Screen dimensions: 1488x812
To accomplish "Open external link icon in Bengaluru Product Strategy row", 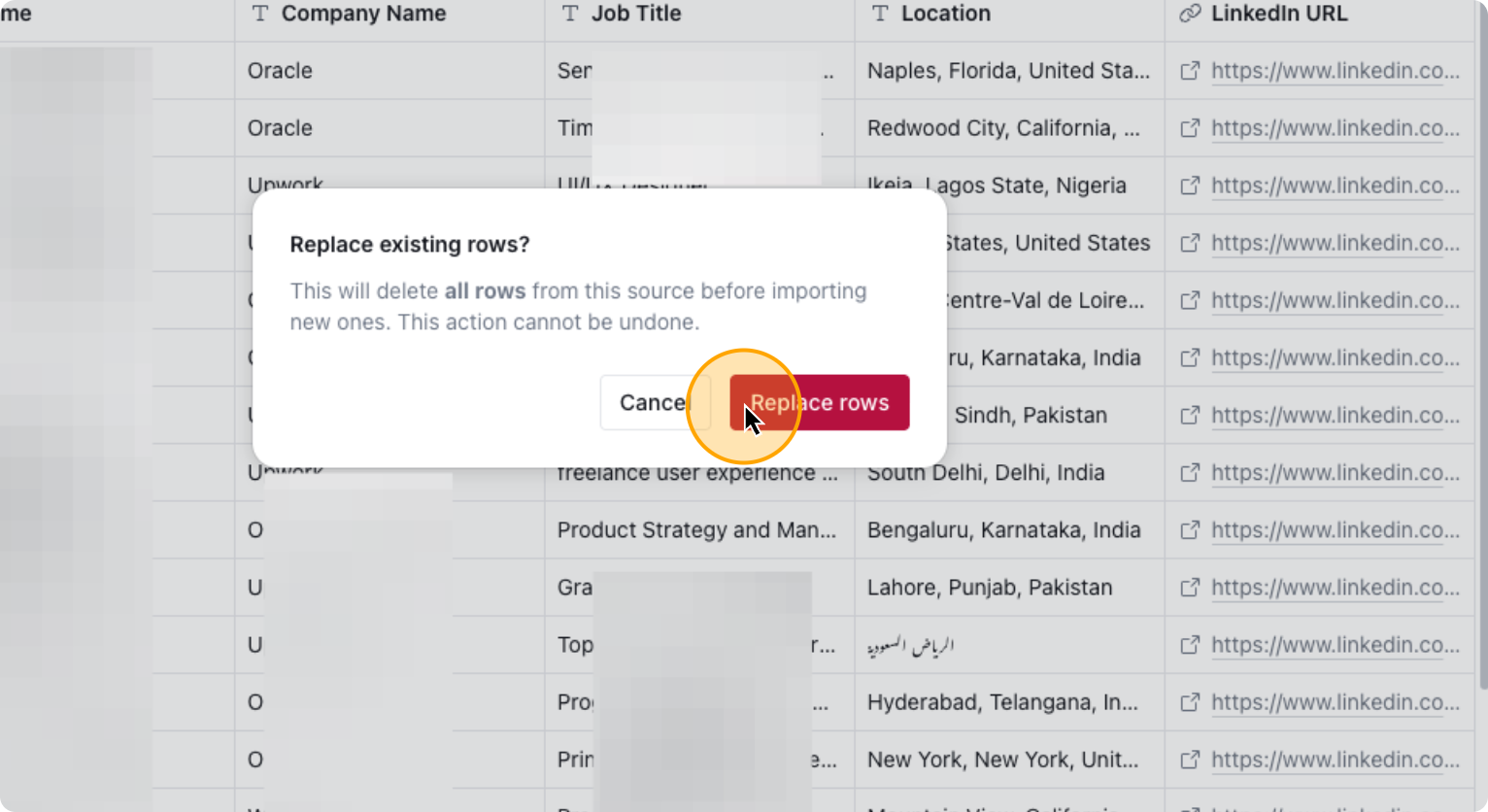I will tap(1190, 530).
